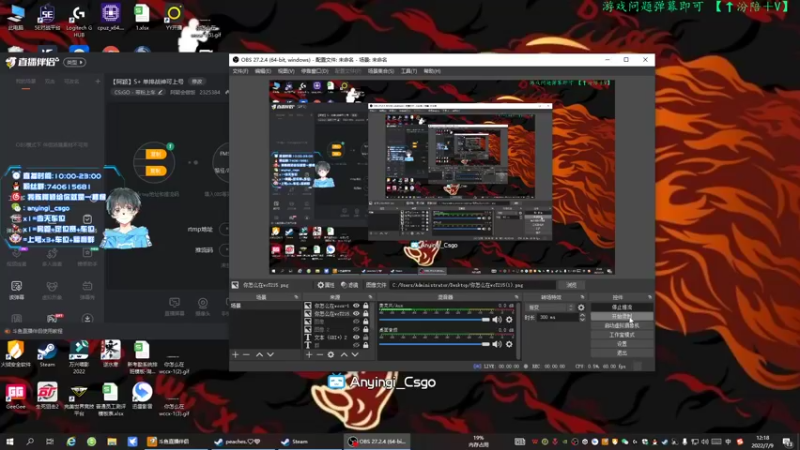Open the 模式 switcher in 直播伴侣 title
The image size is (800, 450).
point(74,62)
